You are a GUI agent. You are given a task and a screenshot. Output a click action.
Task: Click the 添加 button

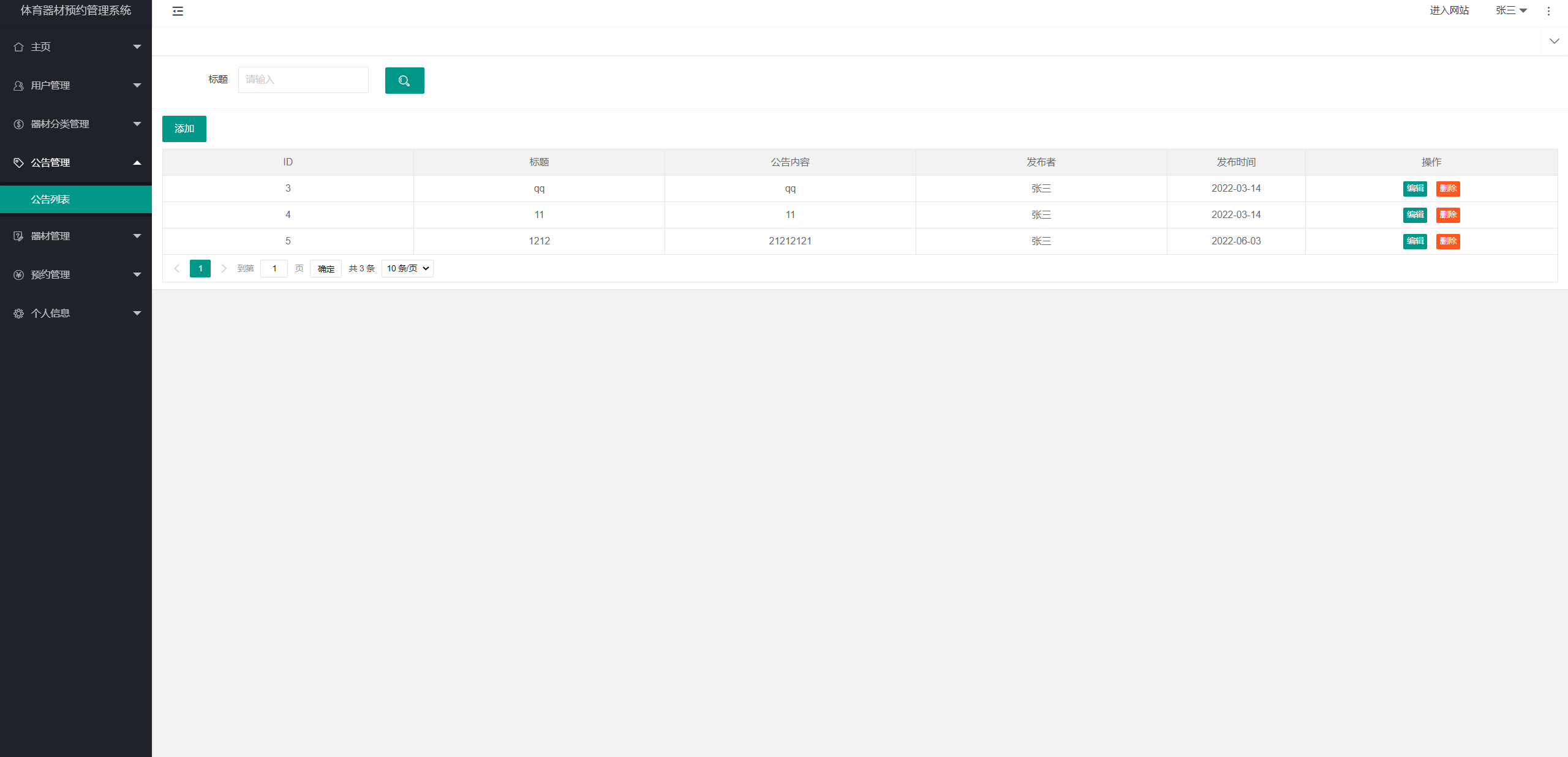click(184, 129)
